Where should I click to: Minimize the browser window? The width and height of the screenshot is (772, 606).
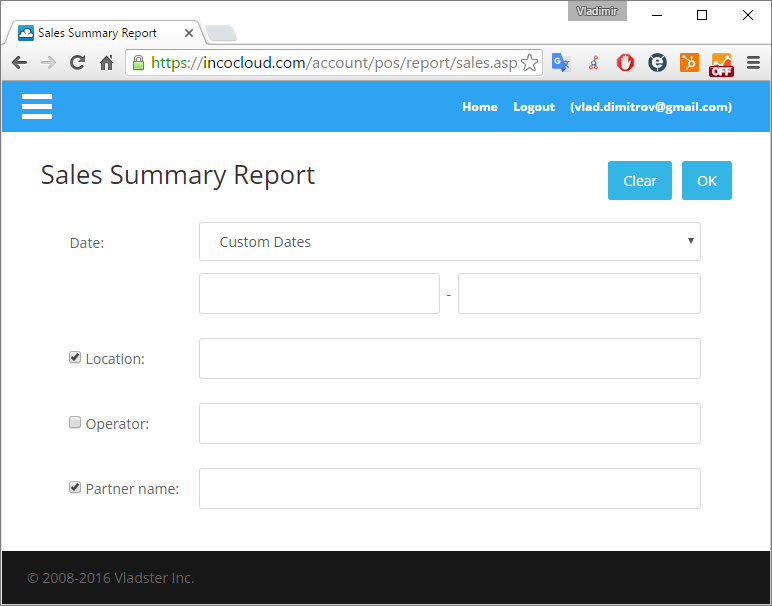click(657, 15)
